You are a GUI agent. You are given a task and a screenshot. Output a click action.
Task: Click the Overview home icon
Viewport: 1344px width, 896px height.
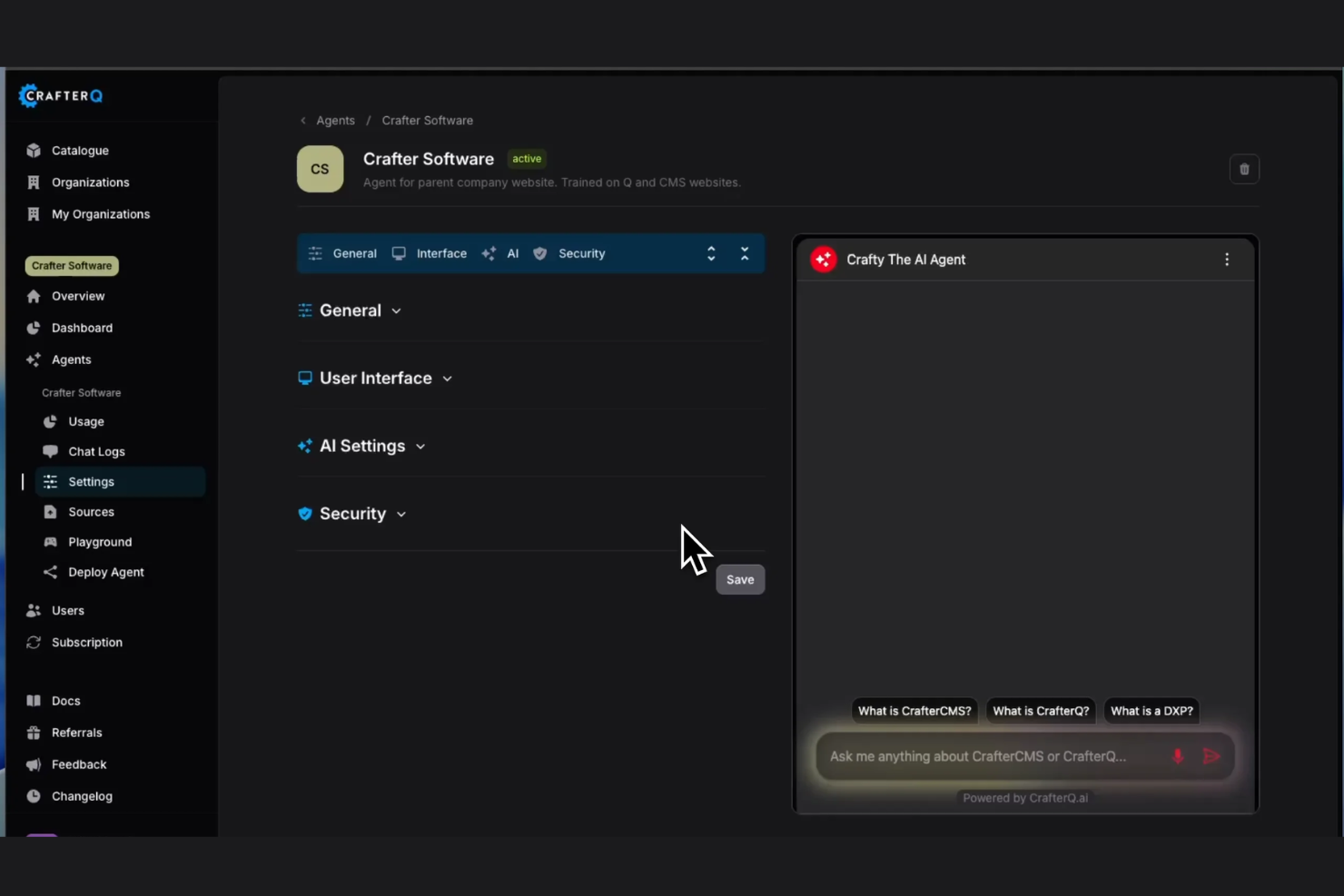34,296
